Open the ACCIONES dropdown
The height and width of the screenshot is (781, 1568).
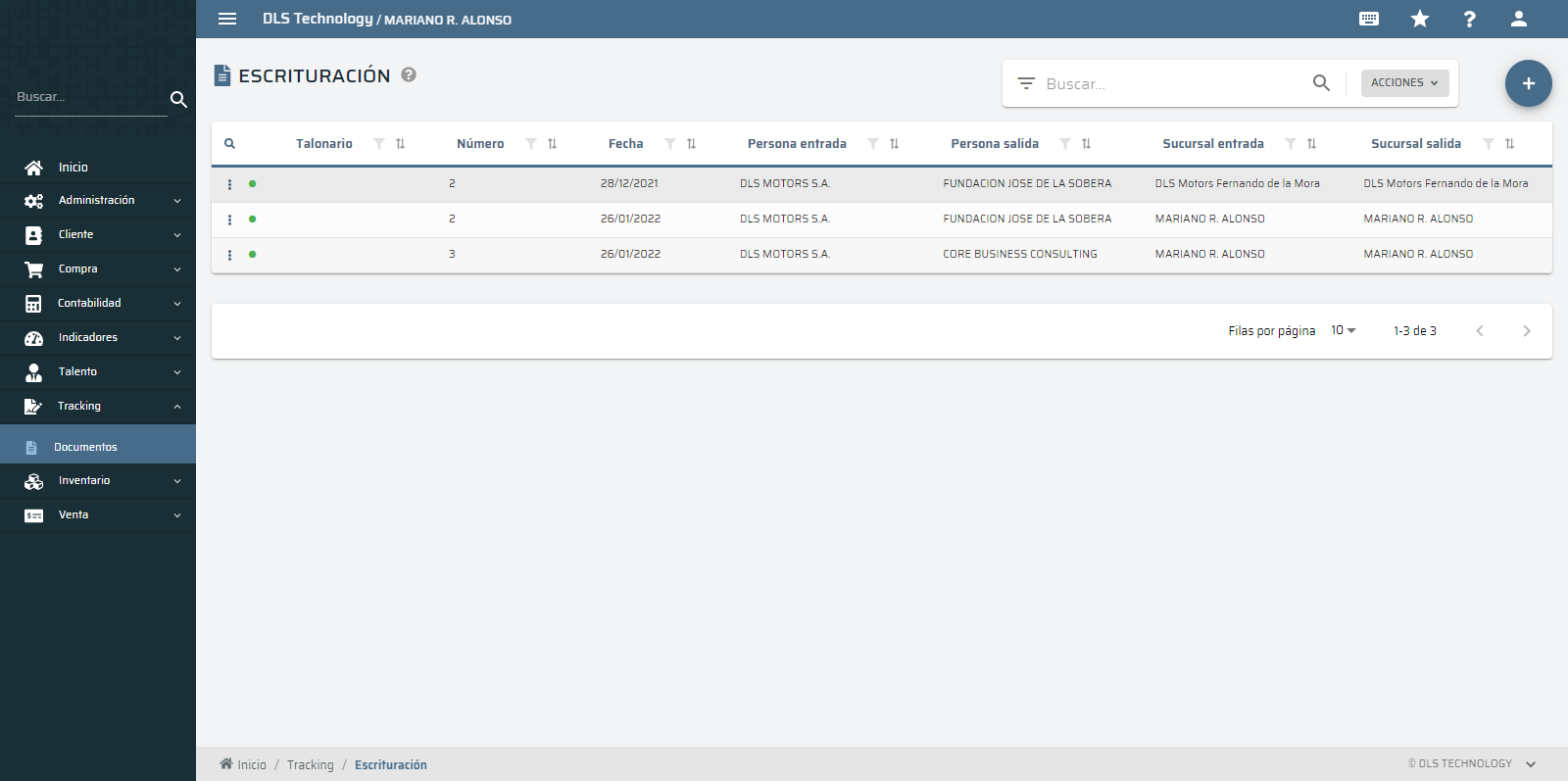coord(1404,83)
